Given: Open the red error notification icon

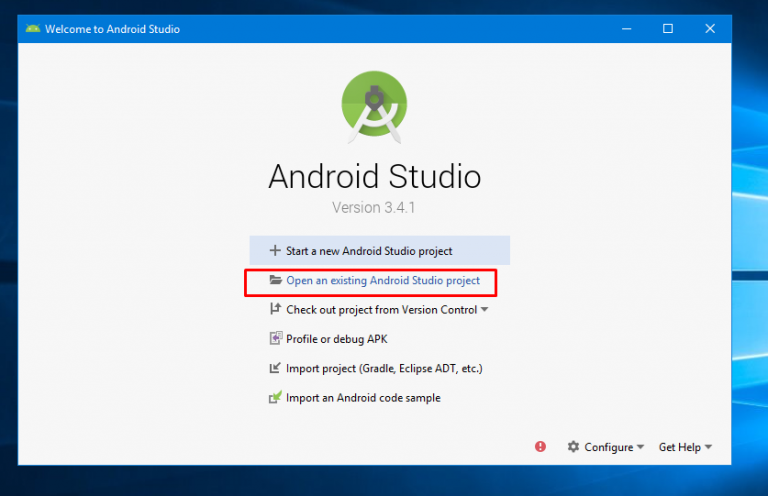Looking at the screenshot, I should click(541, 447).
